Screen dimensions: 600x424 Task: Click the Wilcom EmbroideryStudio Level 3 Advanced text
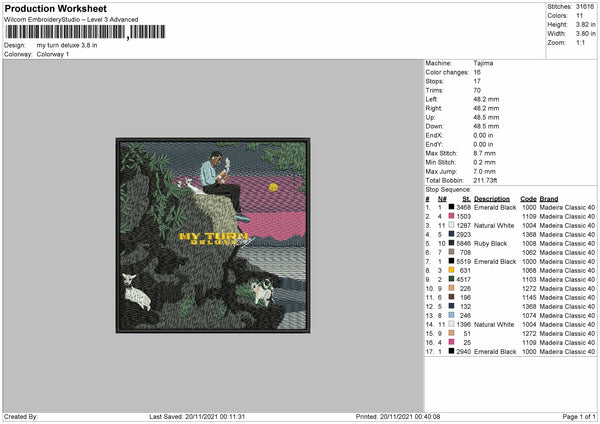coord(71,20)
